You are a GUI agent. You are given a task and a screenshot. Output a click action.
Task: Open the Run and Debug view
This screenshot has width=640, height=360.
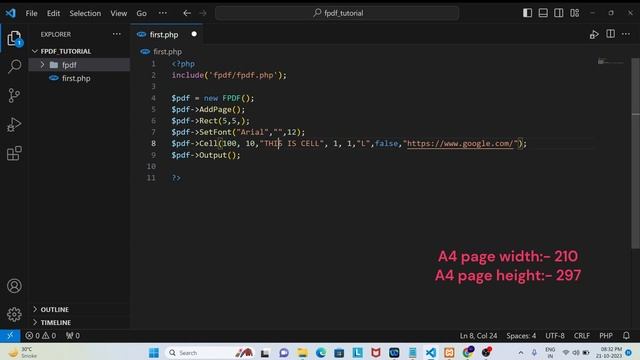(14, 124)
